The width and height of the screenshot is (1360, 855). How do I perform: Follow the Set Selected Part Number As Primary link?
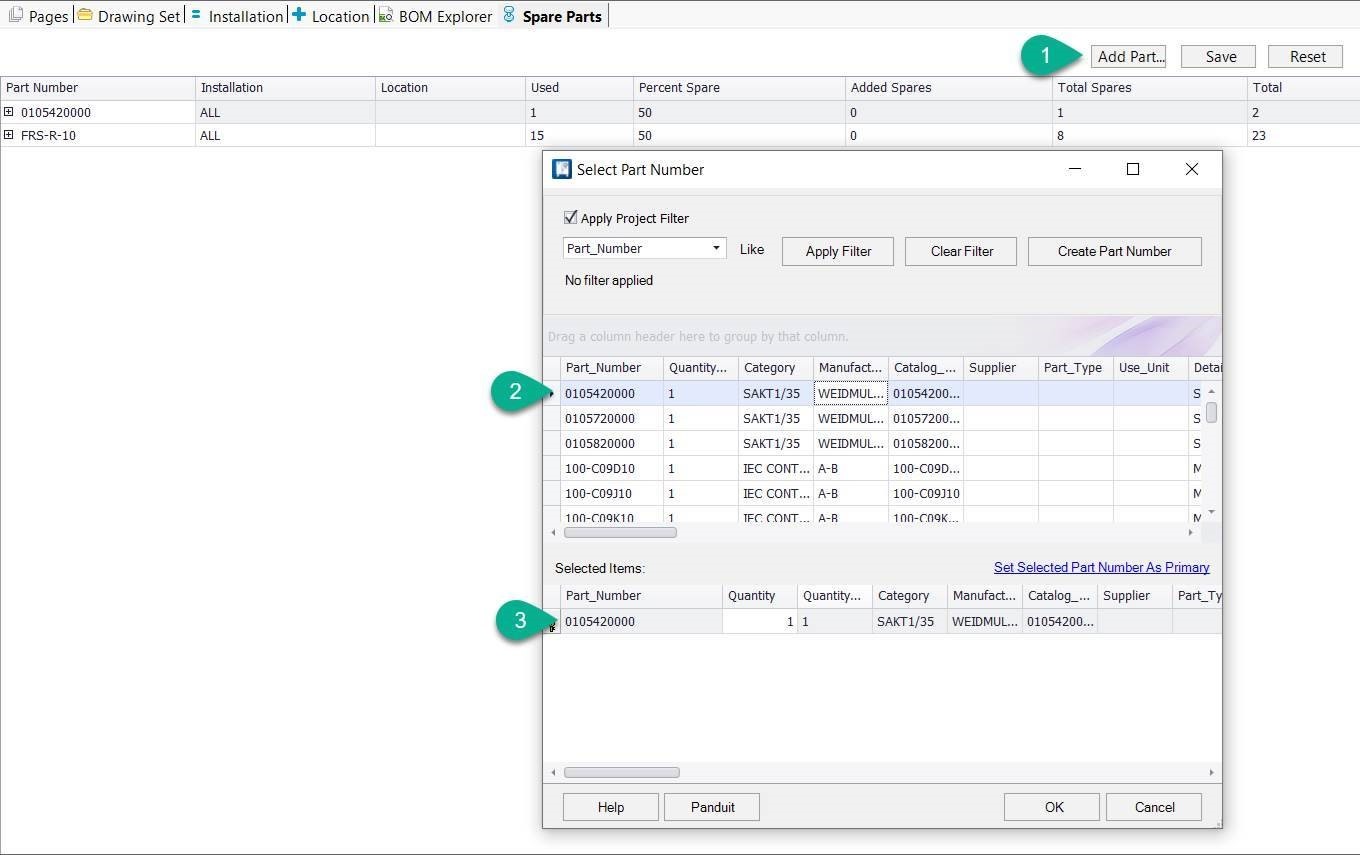pyautogui.click(x=1101, y=567)
